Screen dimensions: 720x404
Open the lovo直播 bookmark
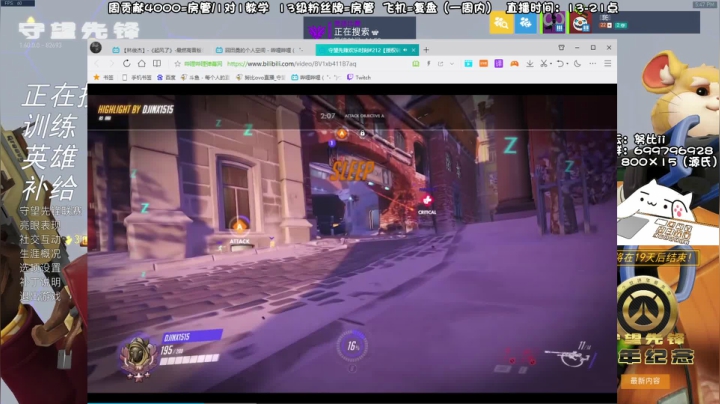[260, 78]
